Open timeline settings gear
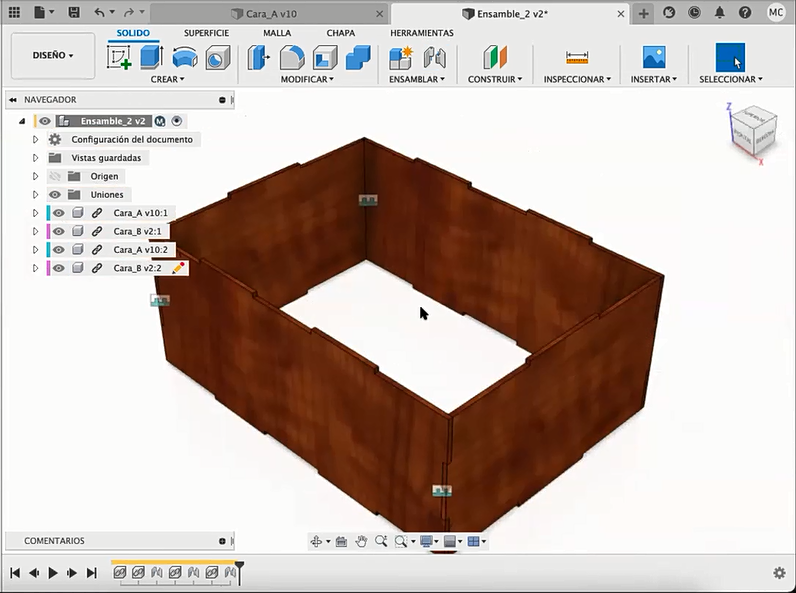Viewport: 796px width, 593px height. [779, 573]
